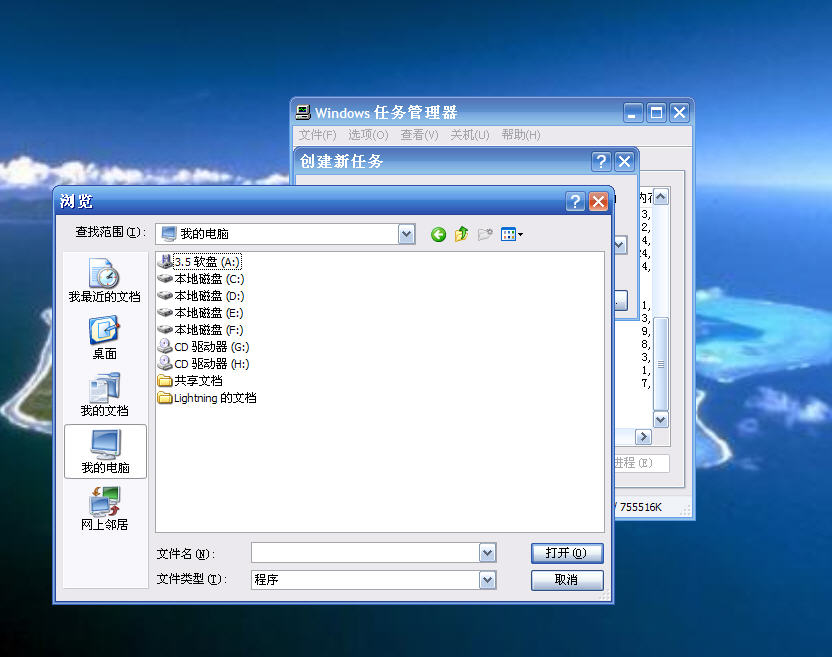The height and width of the screenshot is (657, 832).
Task: Select CD 驱动器 (G:) icon
Action: tap(165, 346)
